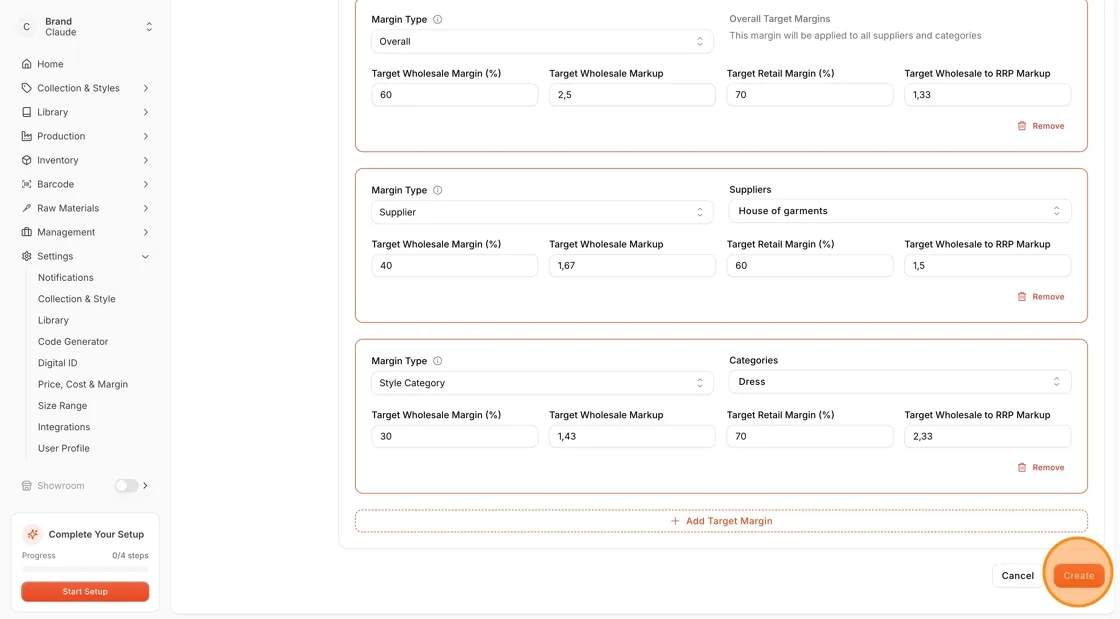This screenshot has height=619, width=1120.
Task: Expand the Production submenu chevron
Action: [146, 136]
